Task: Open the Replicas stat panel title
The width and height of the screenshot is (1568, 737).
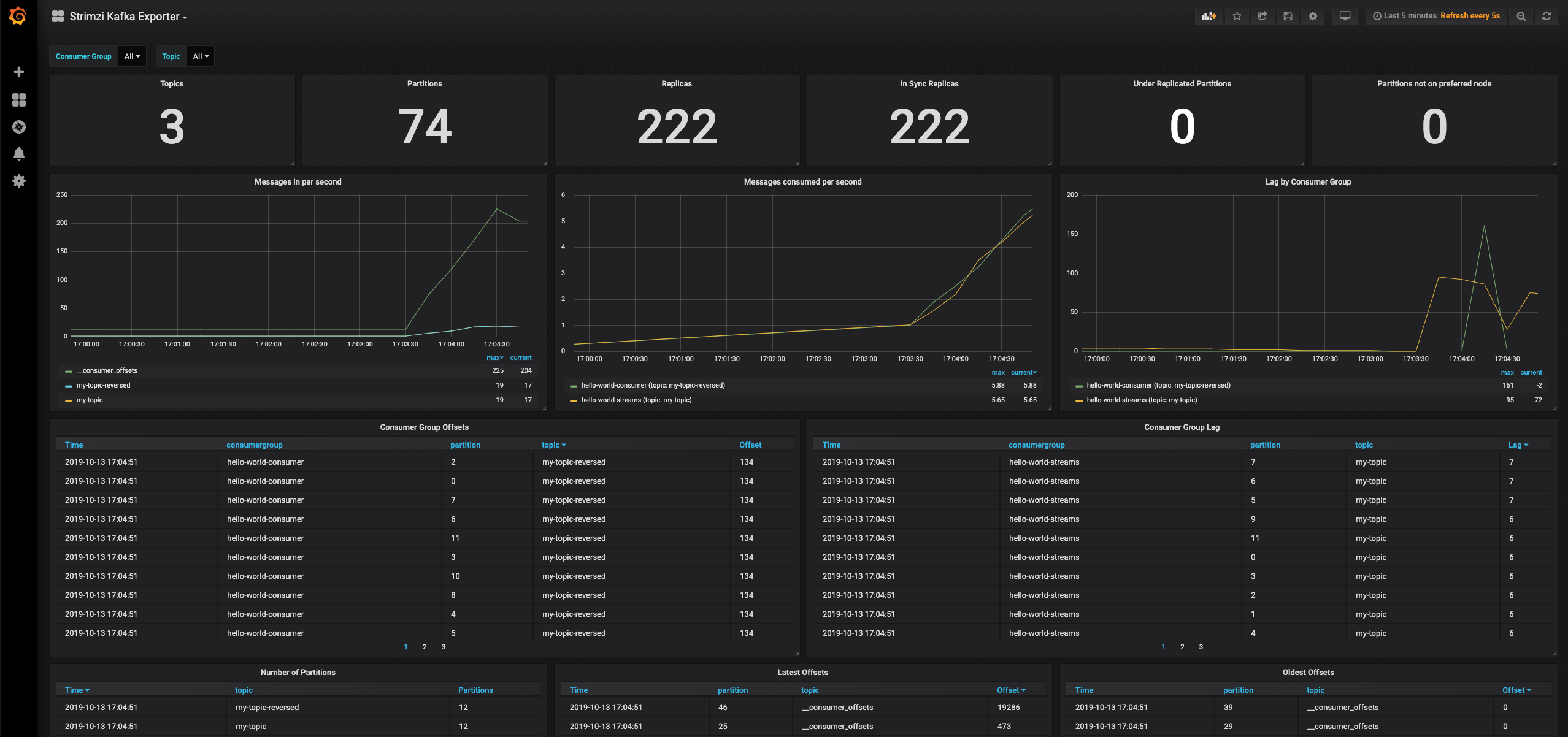Action: tap(676, 83)
